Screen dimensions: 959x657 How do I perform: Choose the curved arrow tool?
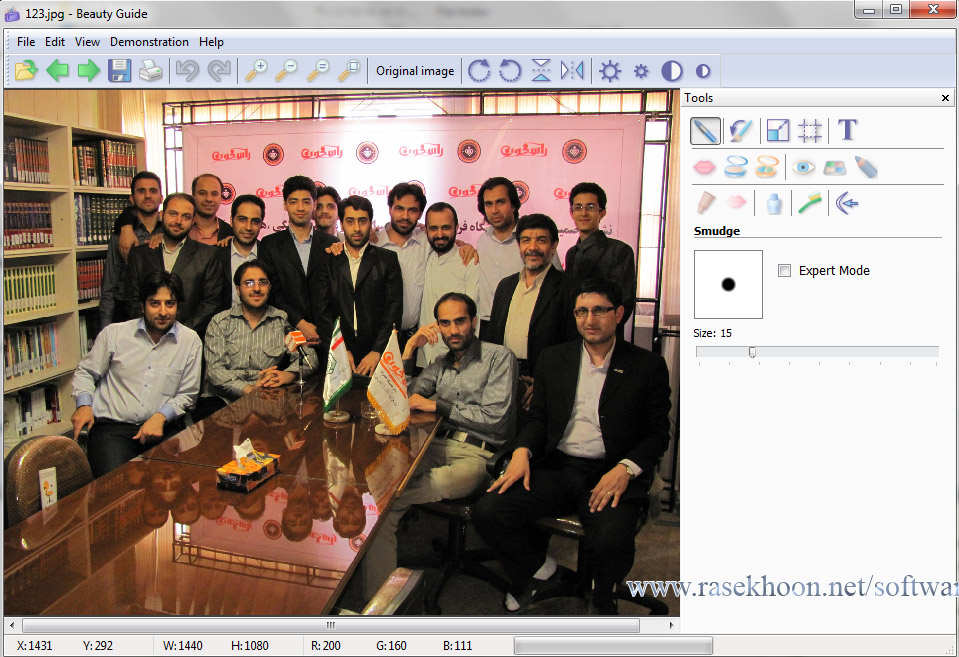pyautogui.click(x=847, y=202)
